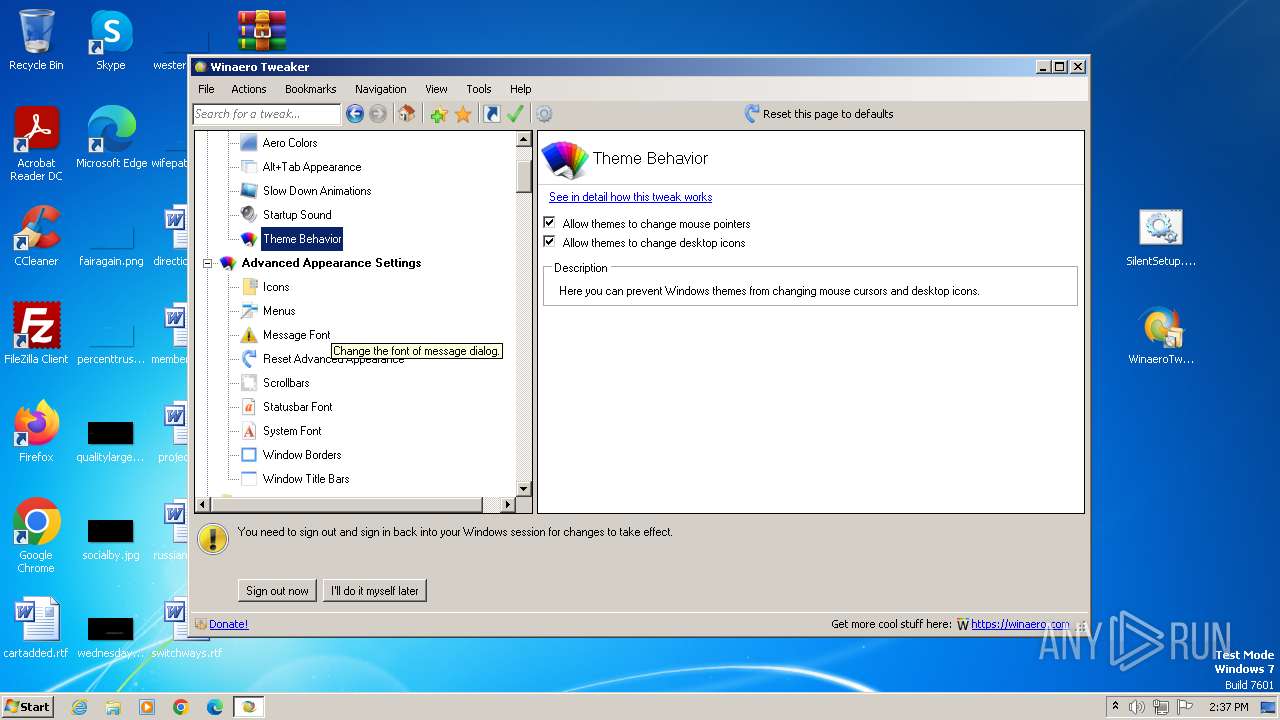Open the SilentSetup desktop file

[1161, 238]
